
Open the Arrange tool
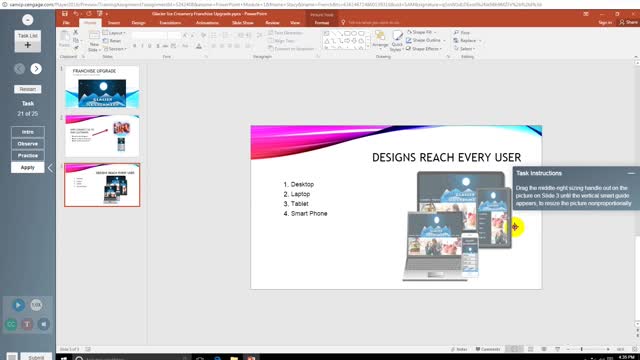pyautogui.click(x=380, y=39)
